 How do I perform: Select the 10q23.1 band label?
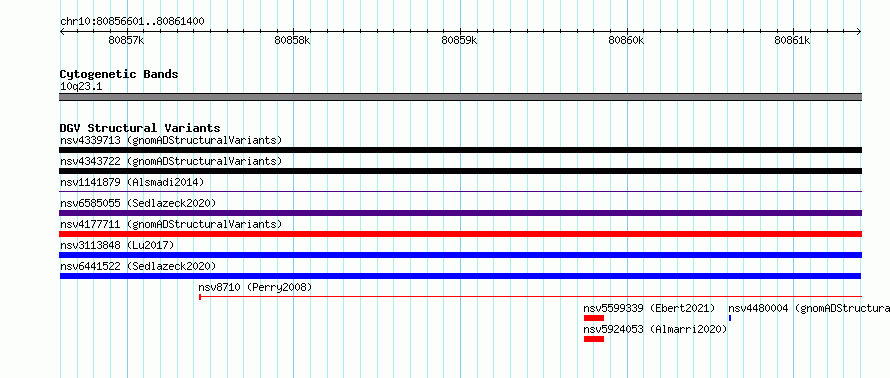point(81,87)
